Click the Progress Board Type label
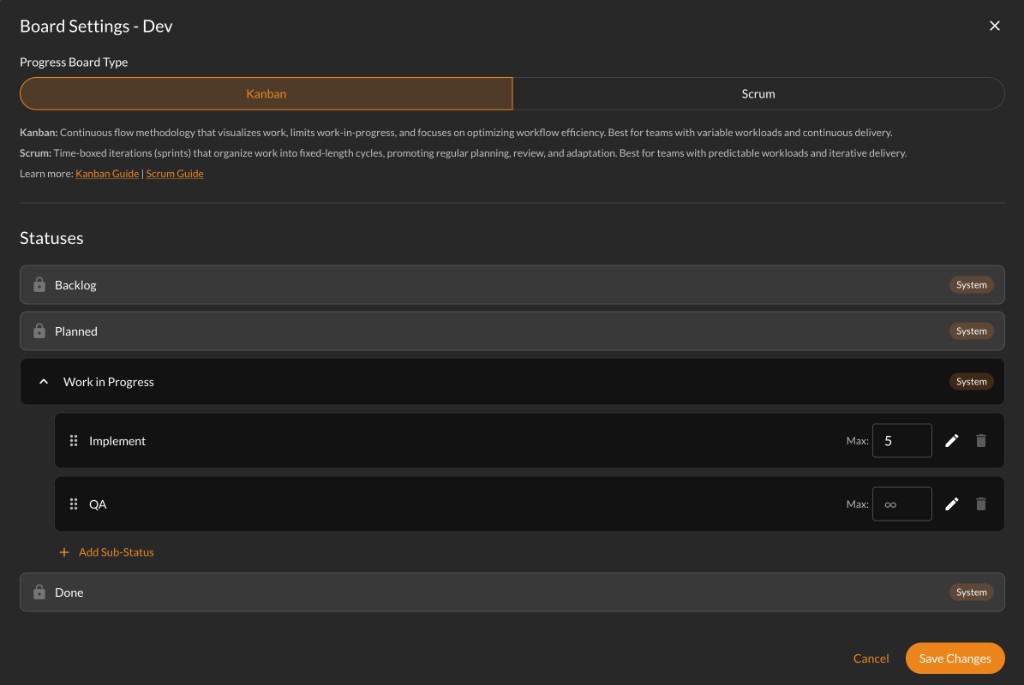 (74, 62)
